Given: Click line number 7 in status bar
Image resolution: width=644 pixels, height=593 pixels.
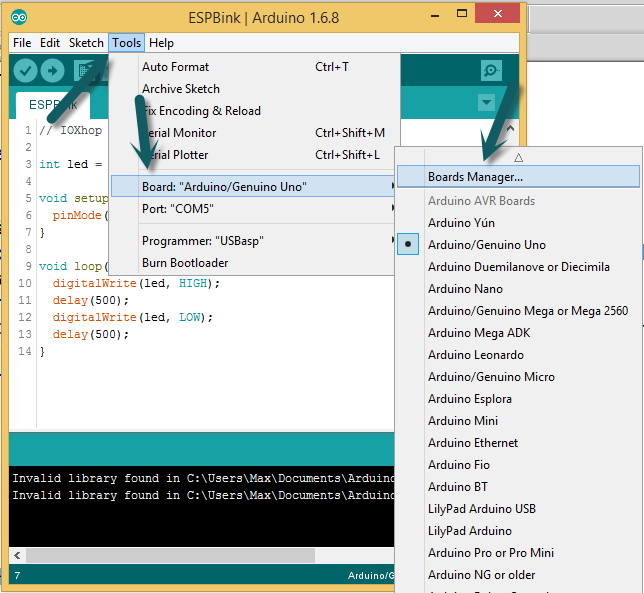Looking at the screenshot, I should click(x=17, y=575).
